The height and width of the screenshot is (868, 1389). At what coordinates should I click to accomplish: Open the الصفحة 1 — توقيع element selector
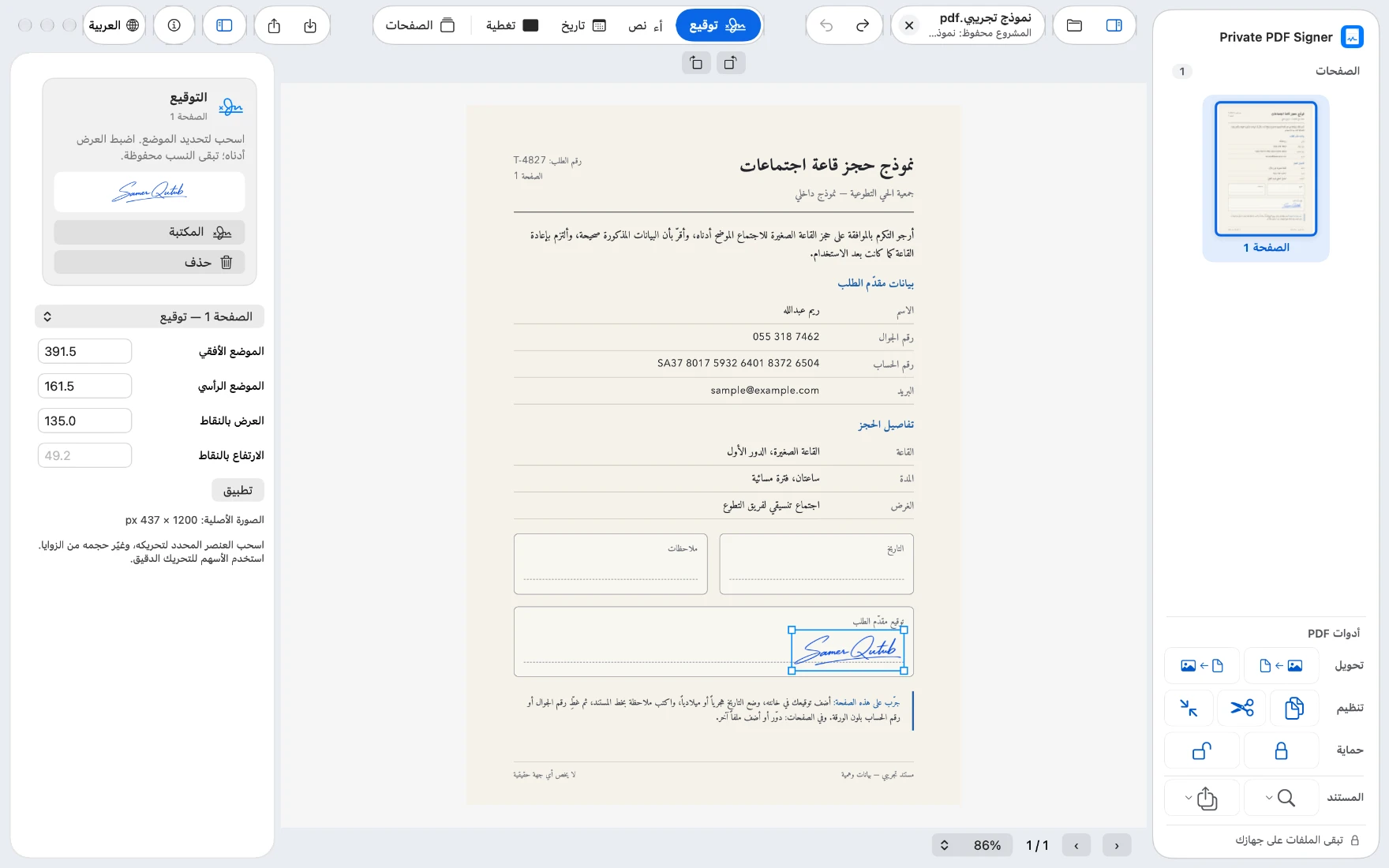pyautogui.click(x=149, y=316)
